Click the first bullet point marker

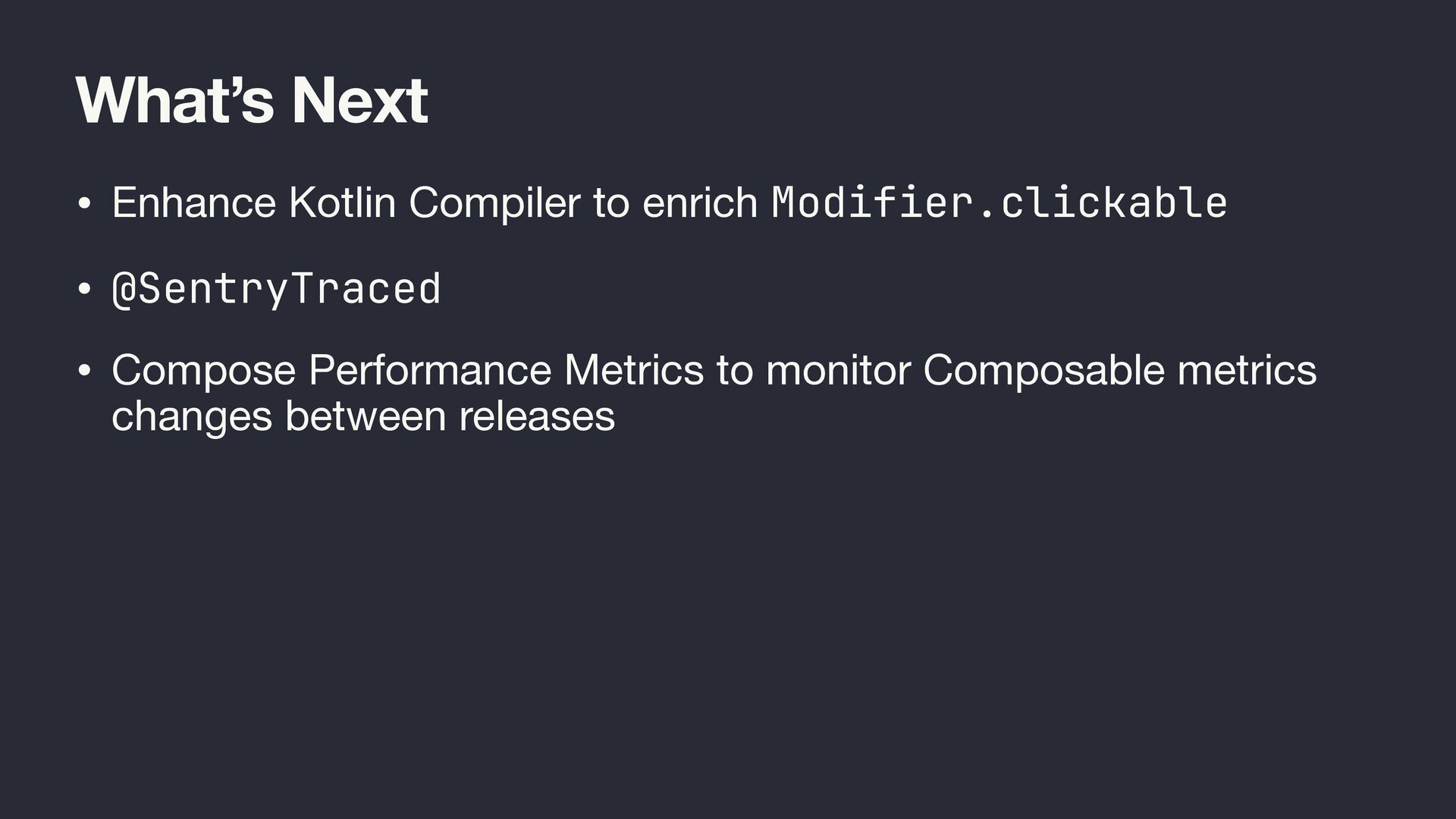[85, 204]
